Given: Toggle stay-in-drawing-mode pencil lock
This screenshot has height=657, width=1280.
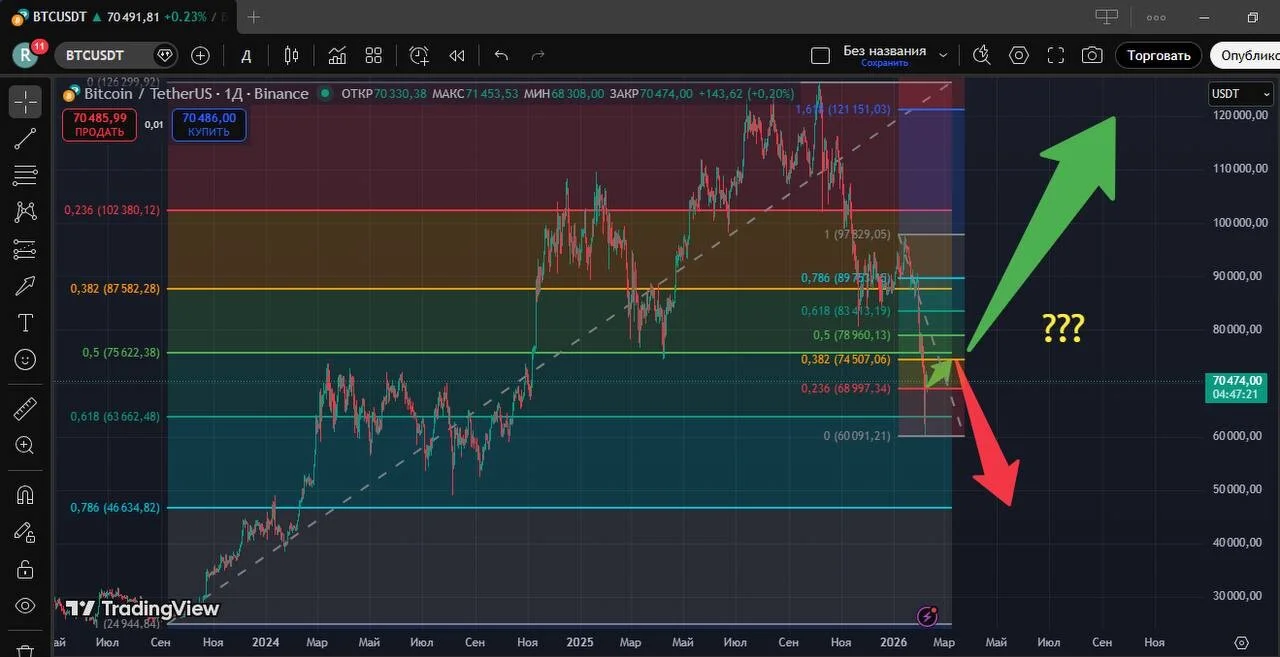Looking at the screenshot, I should point(25,531).
